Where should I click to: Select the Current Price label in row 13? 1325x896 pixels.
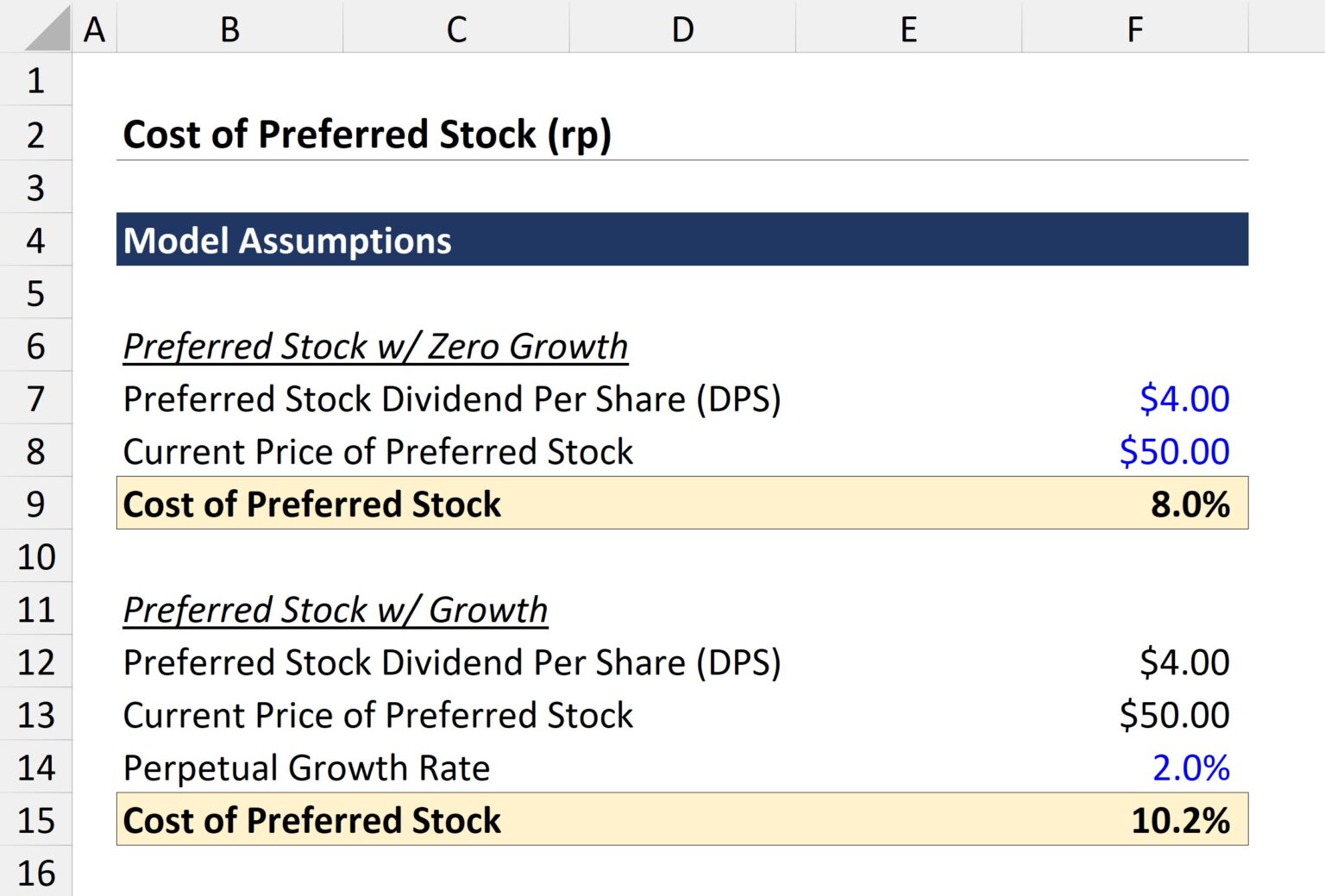click(x=378, y=715)
